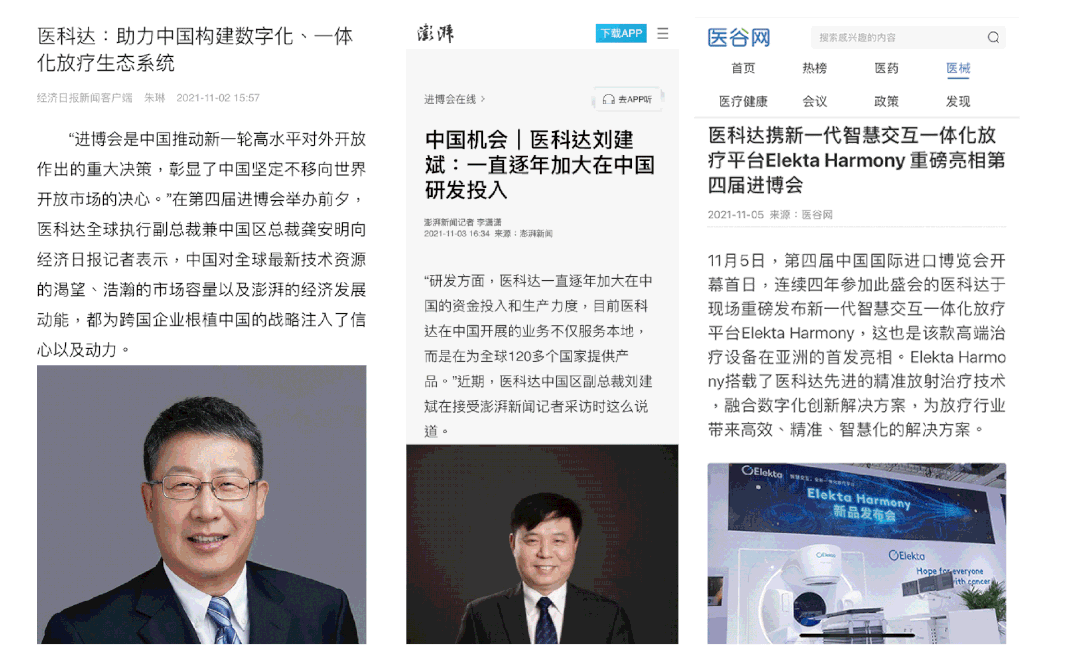Click the 医科达刘建斌 article headline
This screenshot has height=652, width=1080.
click(x=539, y=165)
